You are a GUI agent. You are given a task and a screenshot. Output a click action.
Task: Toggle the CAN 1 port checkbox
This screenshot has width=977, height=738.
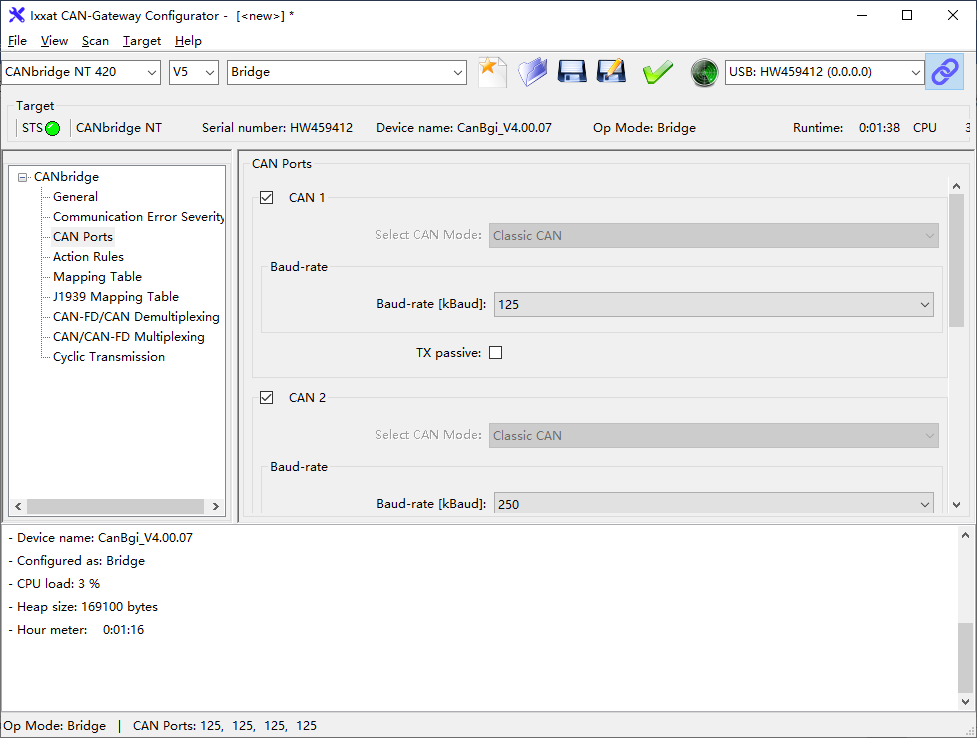[267, 198]
